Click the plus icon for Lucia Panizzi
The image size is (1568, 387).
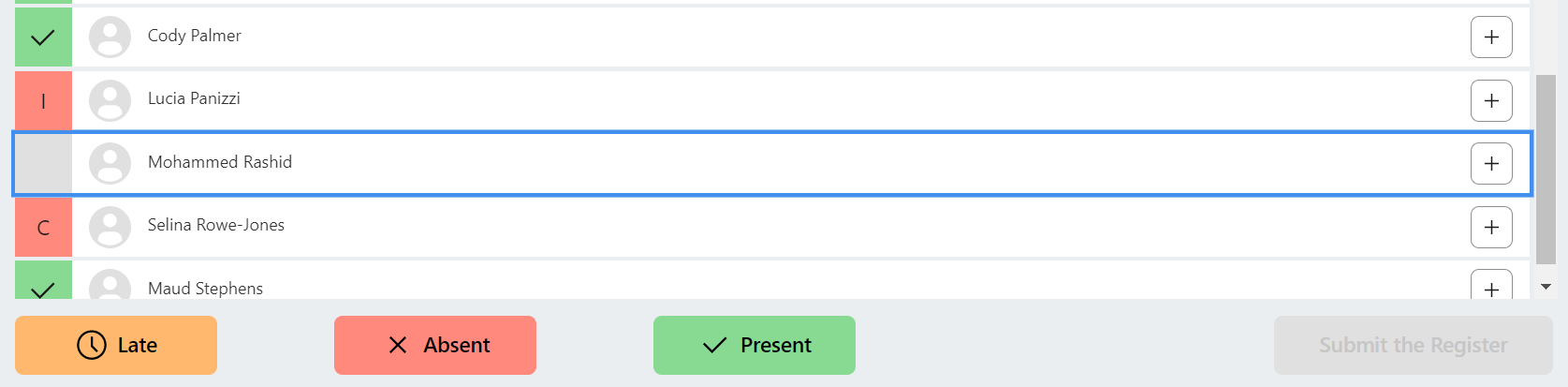pos(1491,100)
